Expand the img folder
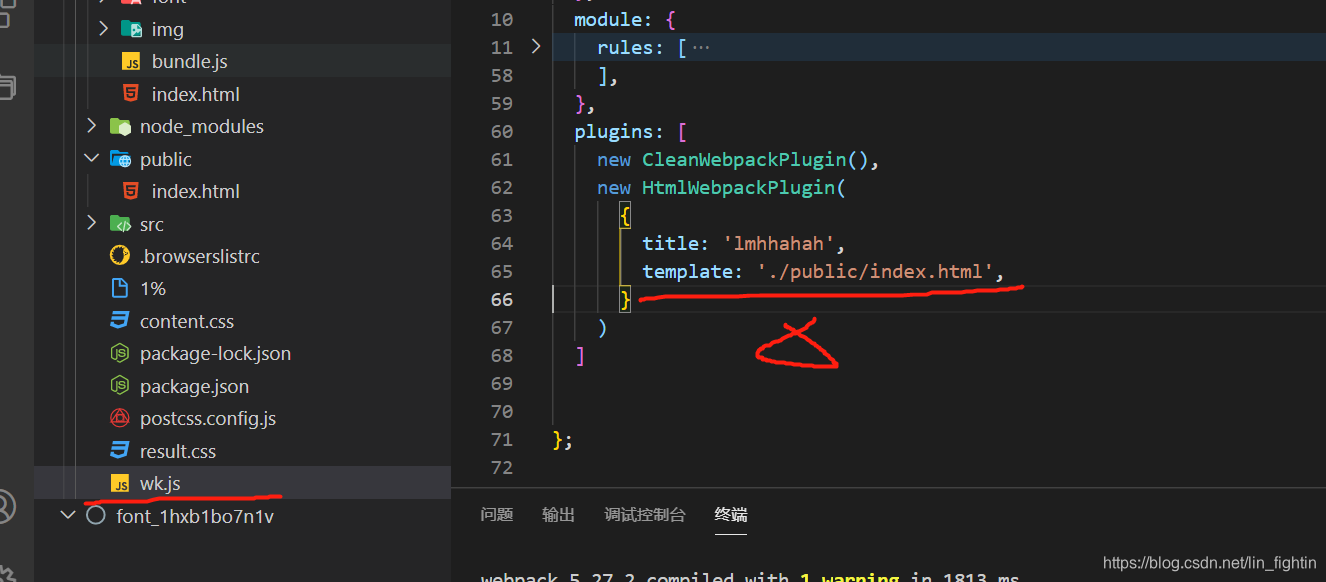 104,29
